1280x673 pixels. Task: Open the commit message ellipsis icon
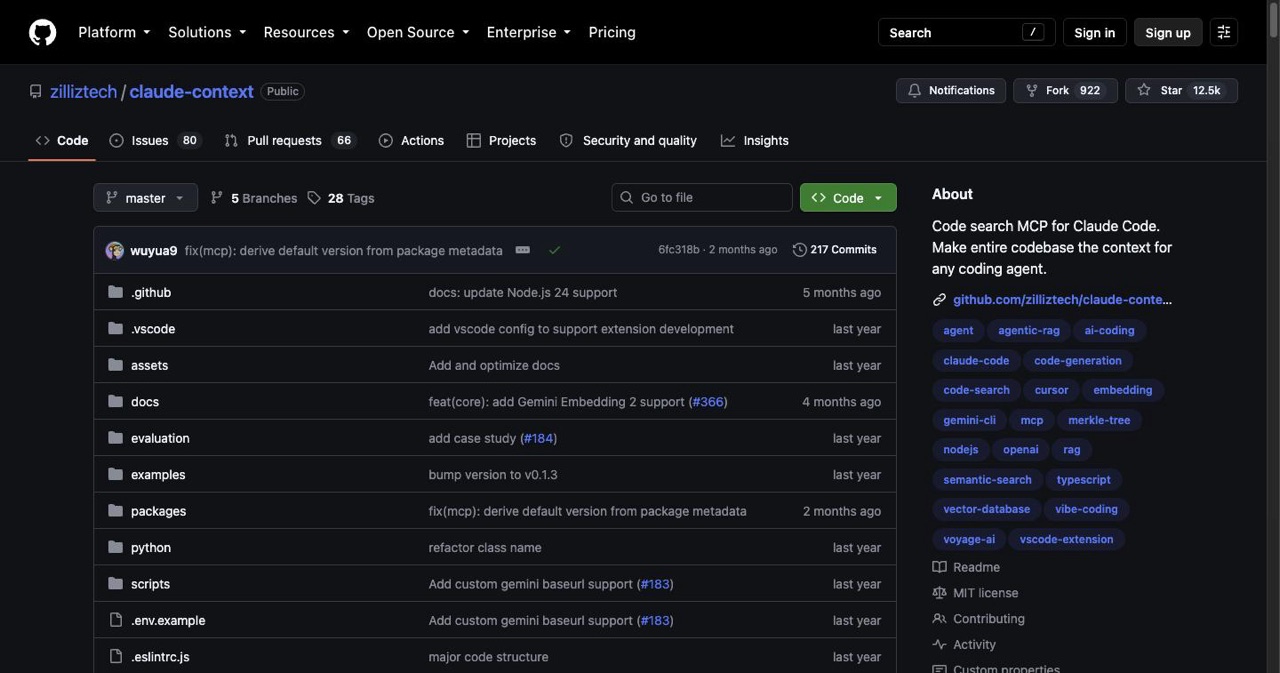click(522, 250)
